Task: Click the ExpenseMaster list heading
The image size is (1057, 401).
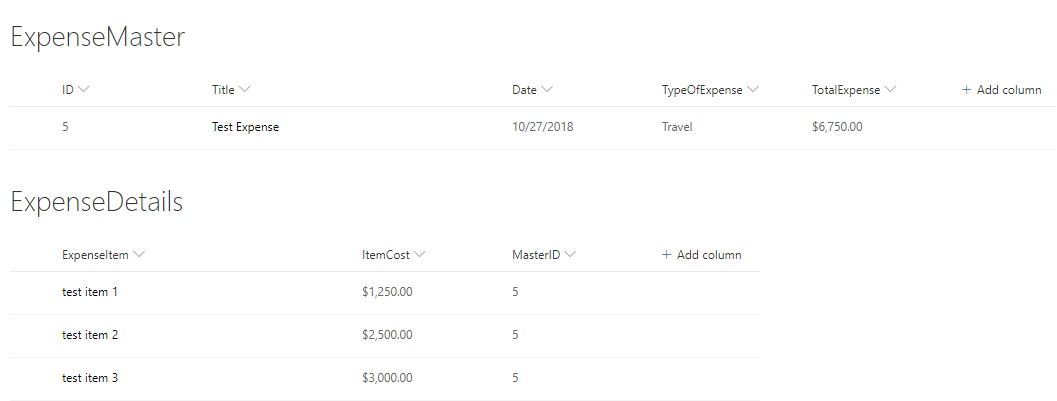Action: 98,38
